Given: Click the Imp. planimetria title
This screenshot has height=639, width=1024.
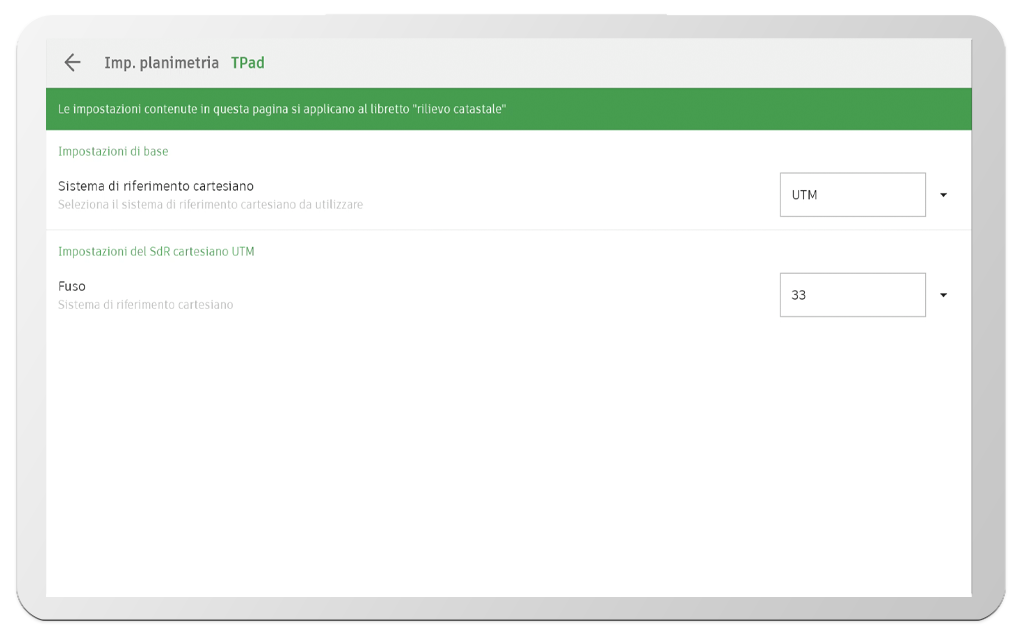Looking at the screenshot, I should 162,62.
